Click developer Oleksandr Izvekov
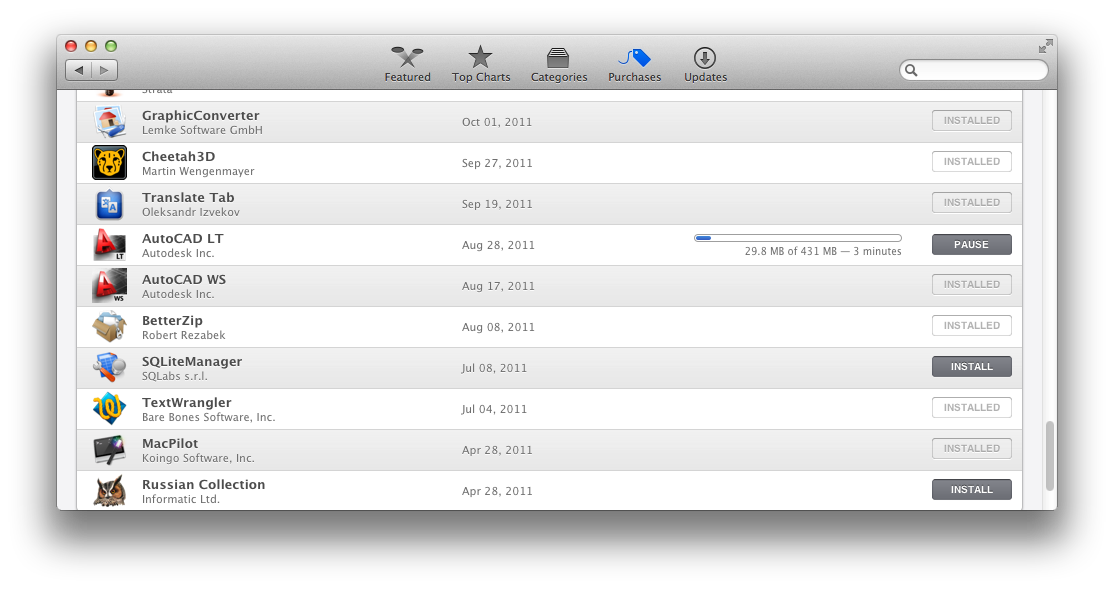This screenshot has width=1114, height=589. (190, 212)
